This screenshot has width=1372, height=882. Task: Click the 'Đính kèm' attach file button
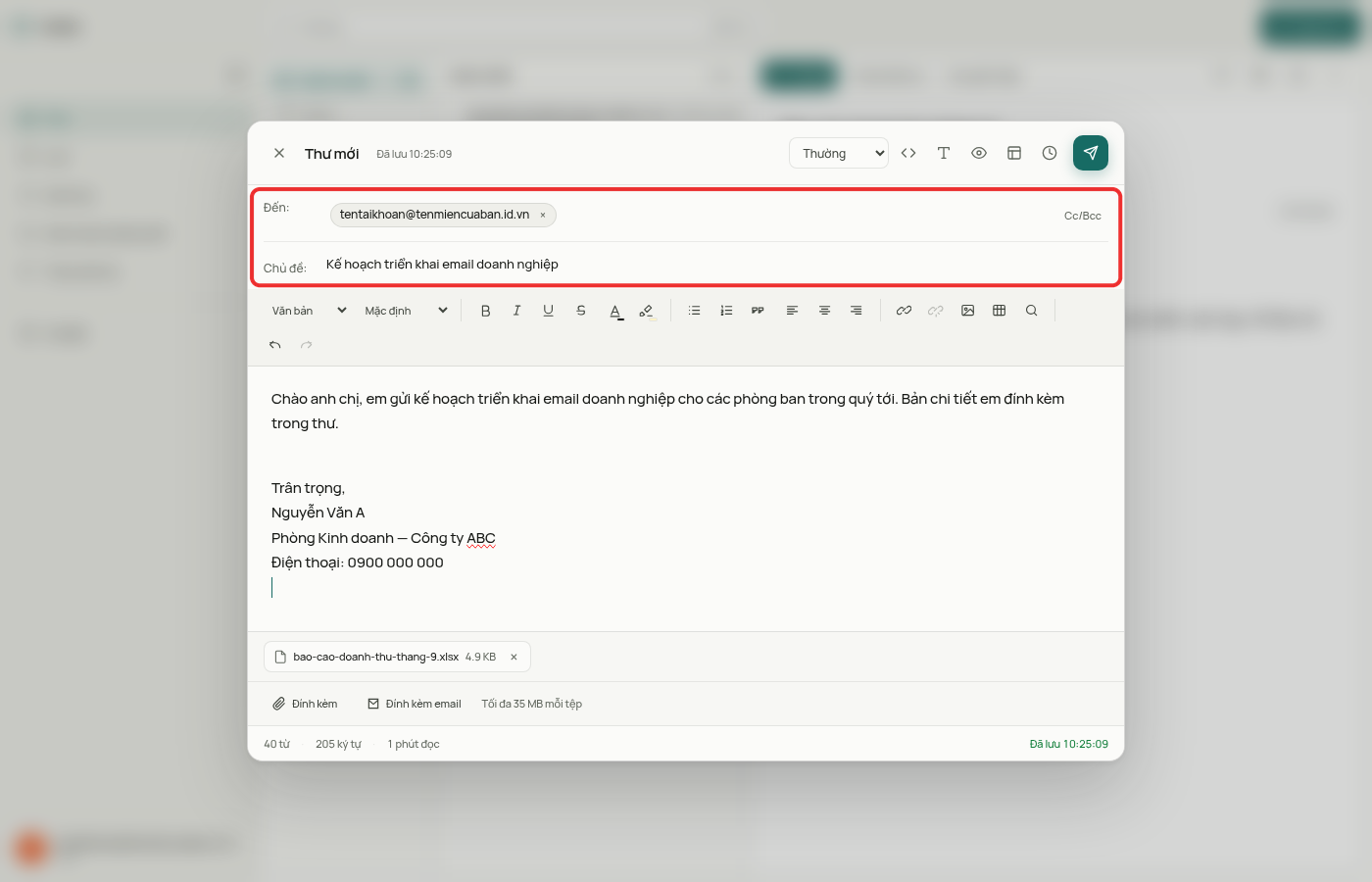[x=305, y=704]
